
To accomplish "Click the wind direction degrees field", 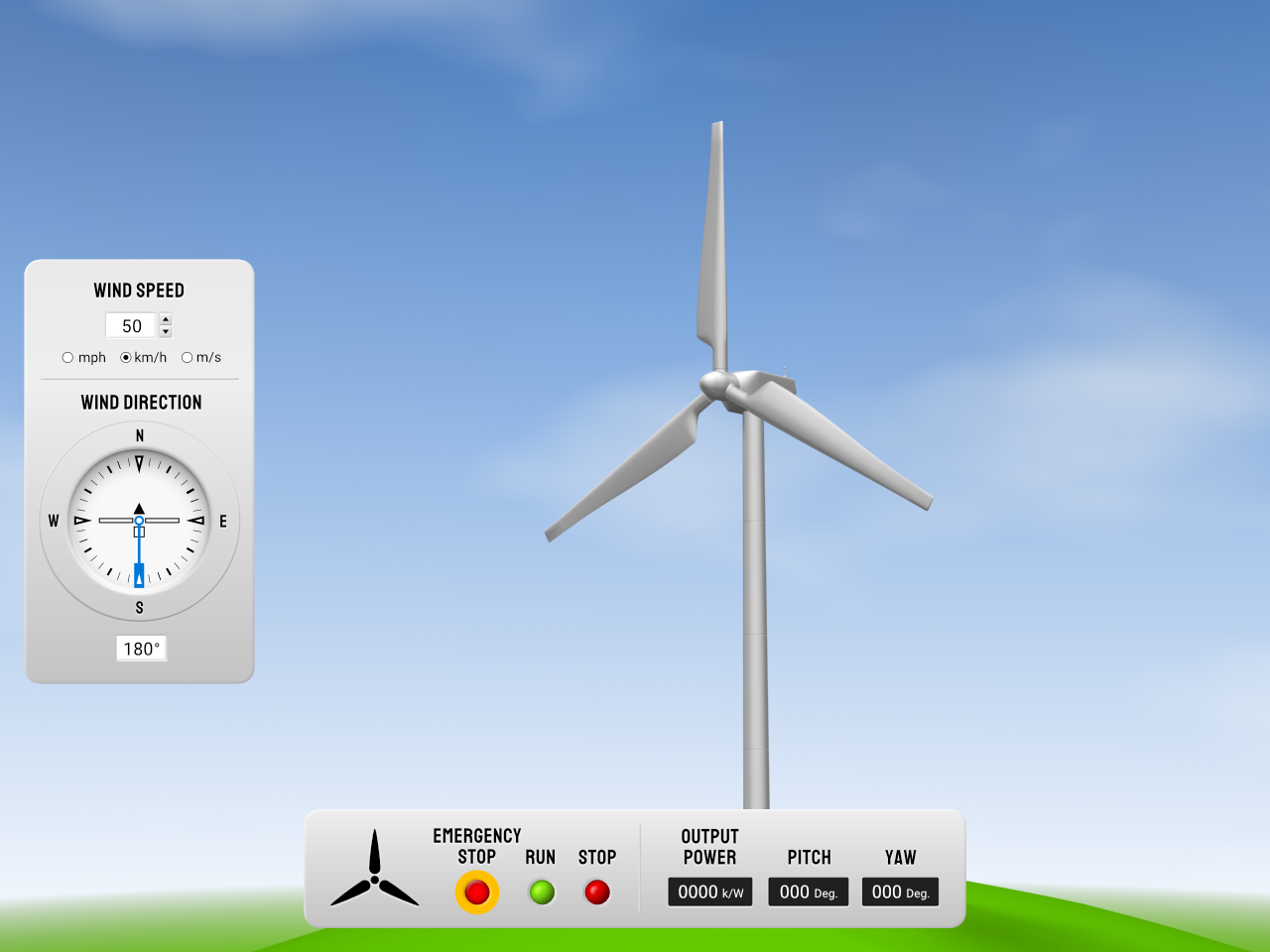I will pyautogui.click(x=141, y=649).
